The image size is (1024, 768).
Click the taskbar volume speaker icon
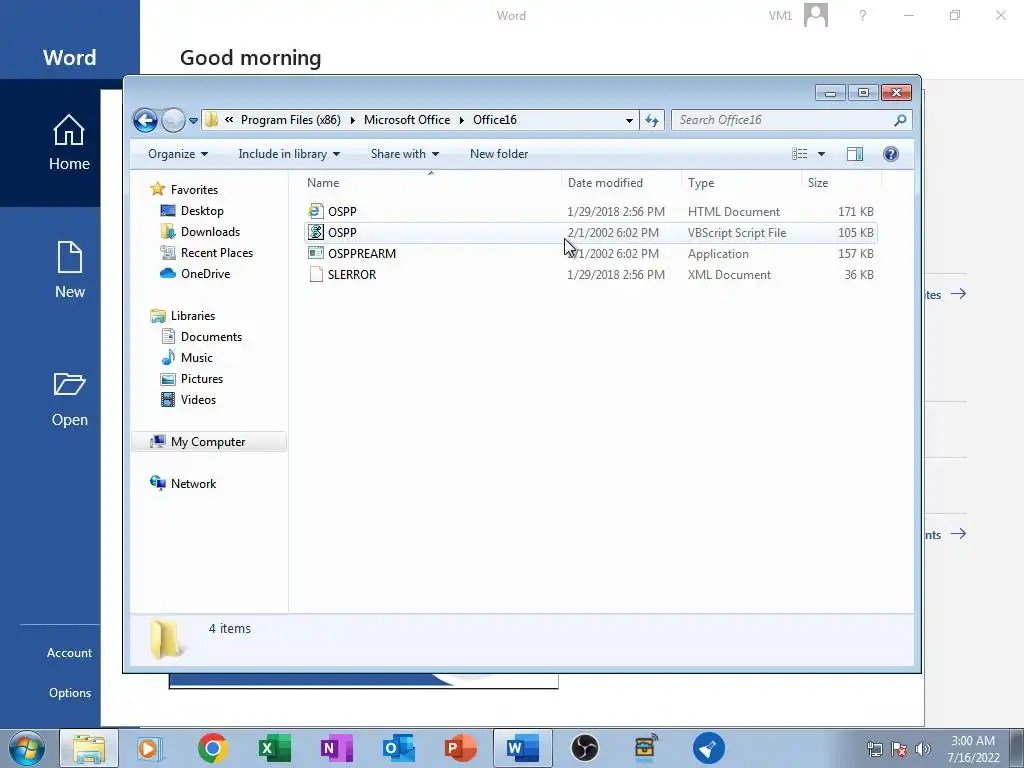coord(923,749)
